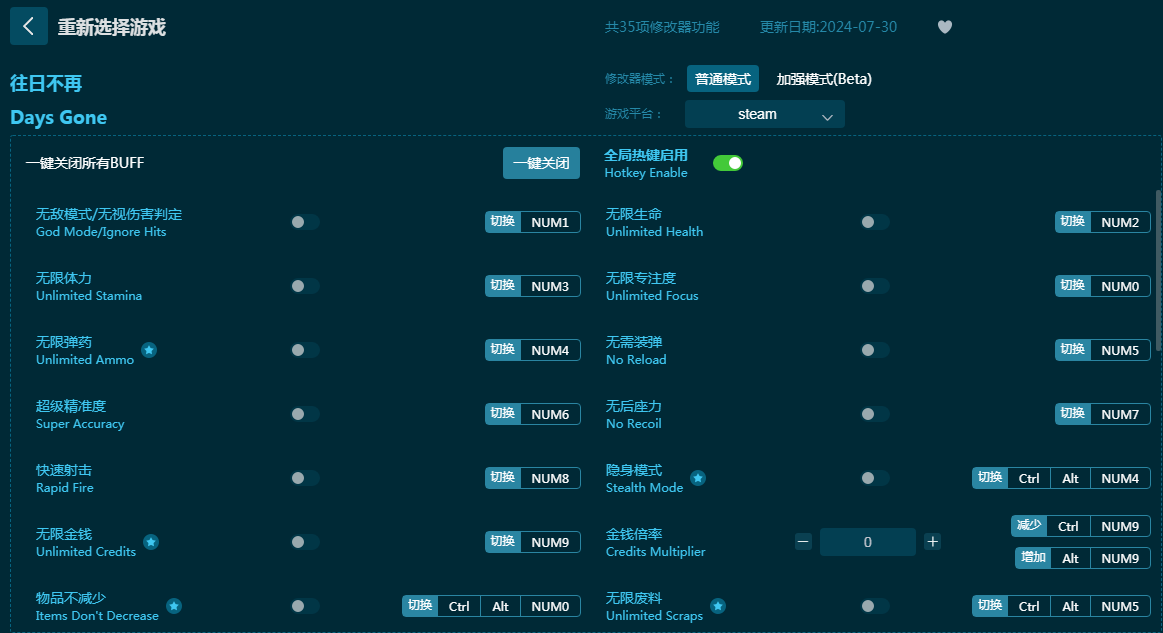This screenshot has height=633, width=1163.
Task: Click the back arrow icon
Action: 29,27
